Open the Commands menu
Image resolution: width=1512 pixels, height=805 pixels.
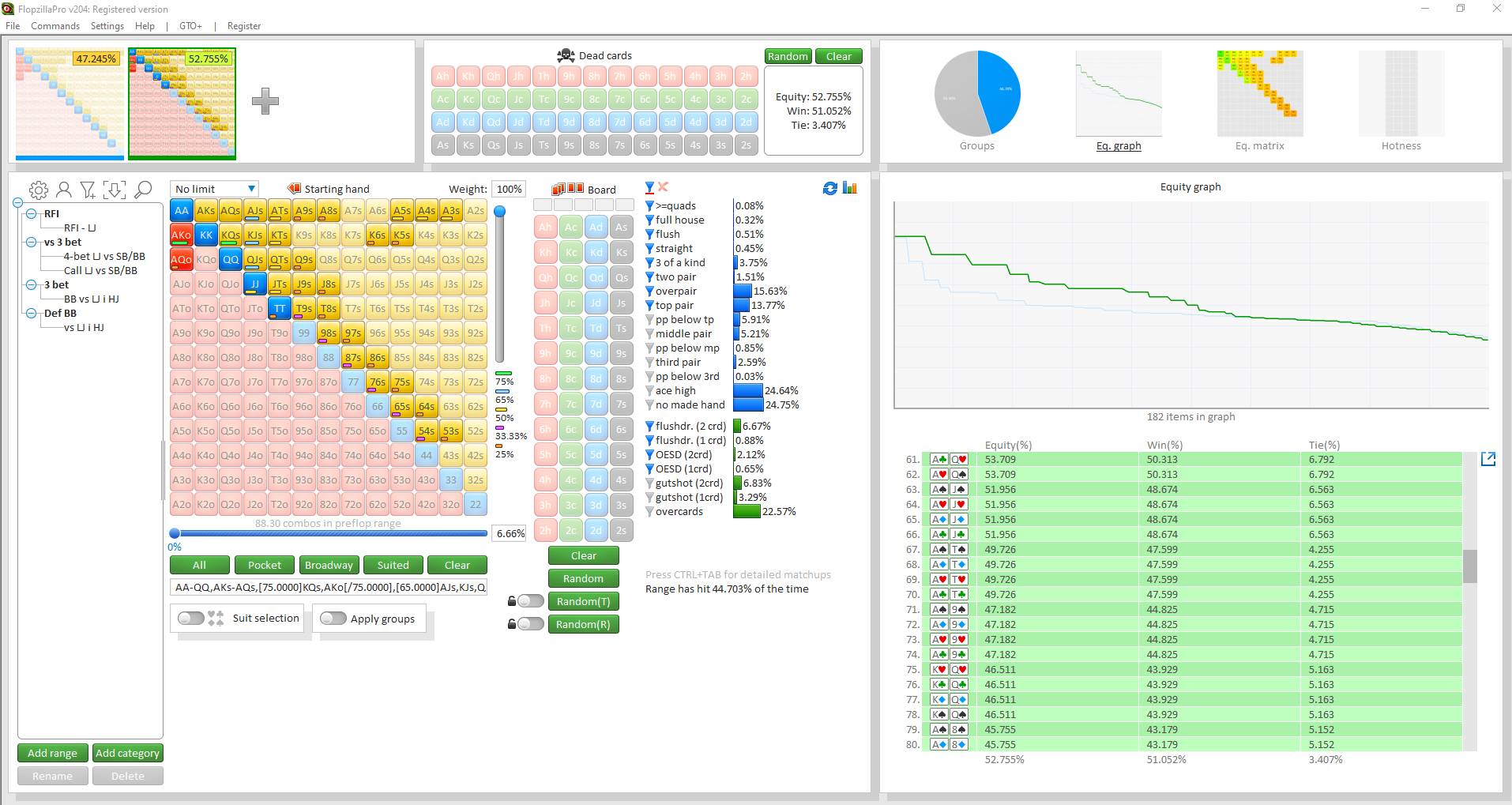(x=55, y=26)
